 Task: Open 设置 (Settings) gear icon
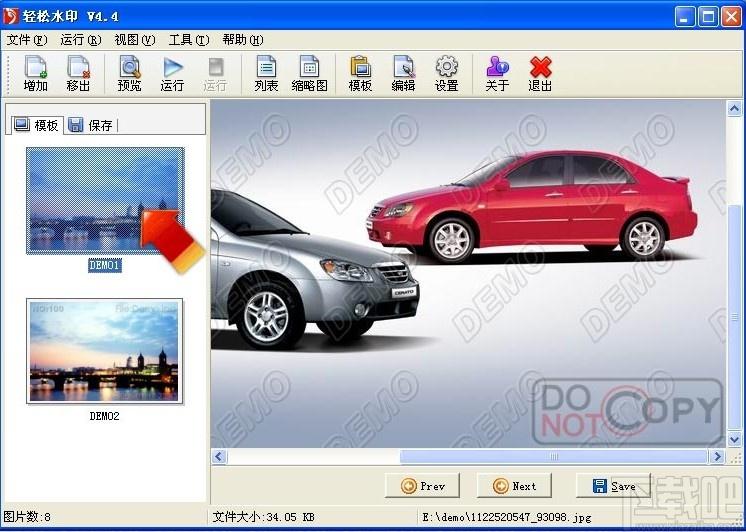pyautogui.click(x=446, y=73)
